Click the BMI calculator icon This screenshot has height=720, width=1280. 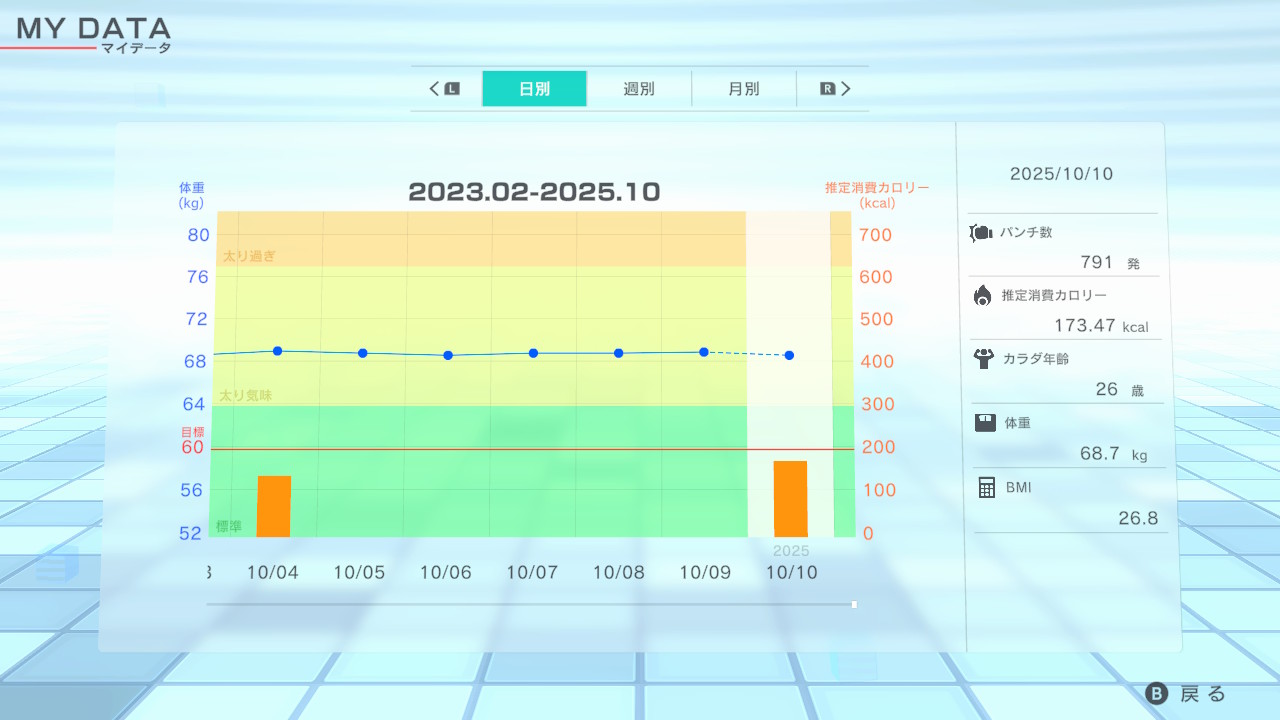point(986,487)
